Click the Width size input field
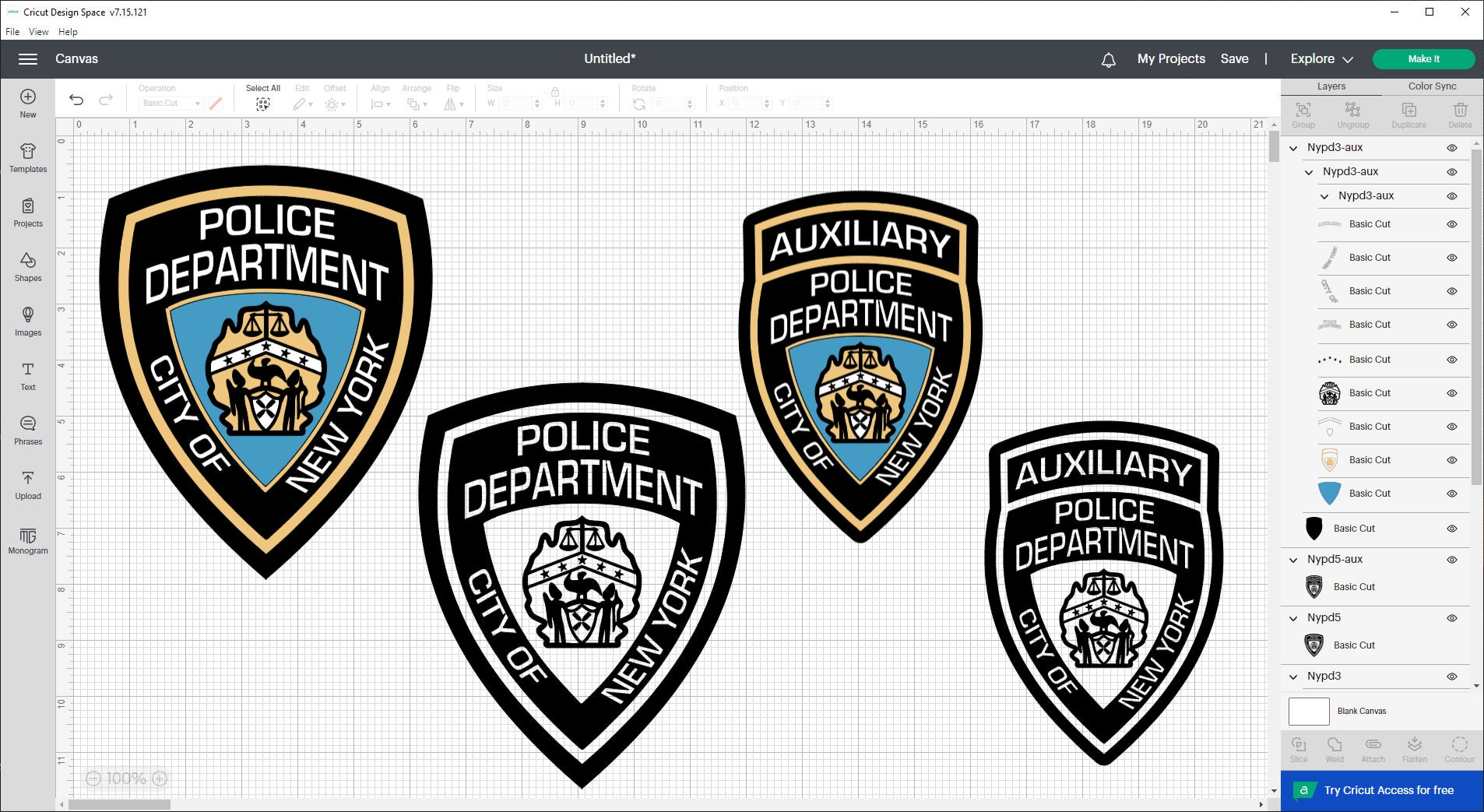 [x=519, y=104]
